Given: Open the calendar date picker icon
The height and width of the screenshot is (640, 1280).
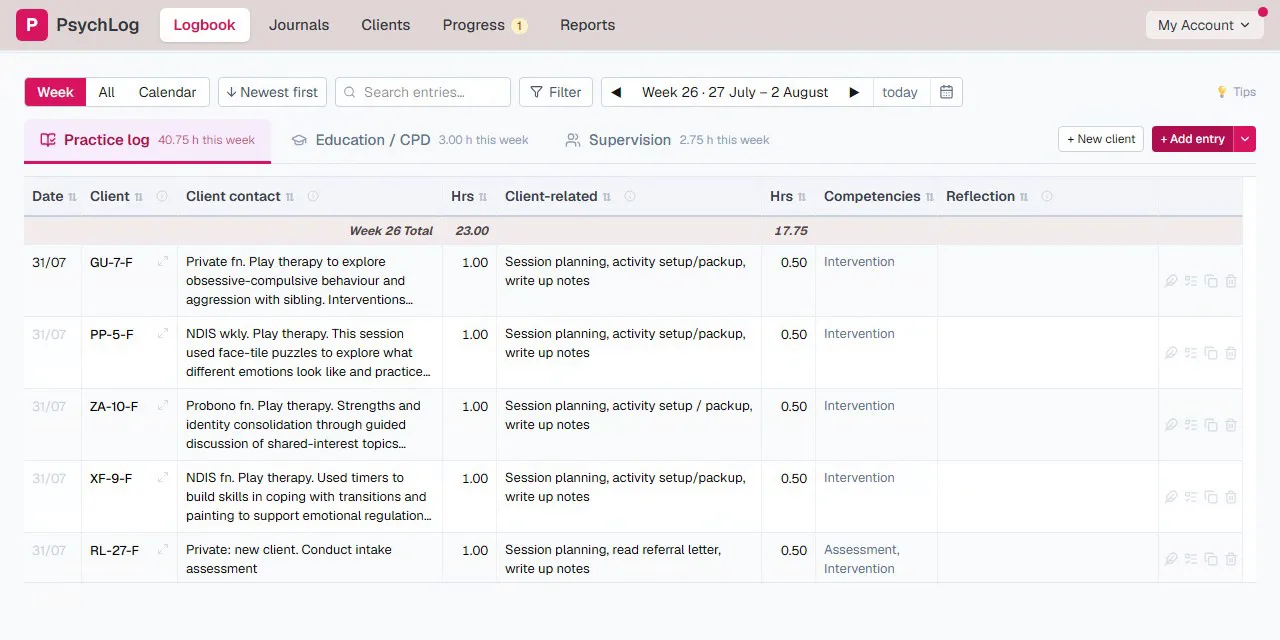Looking at the screenshot, I should coord(946,92).
